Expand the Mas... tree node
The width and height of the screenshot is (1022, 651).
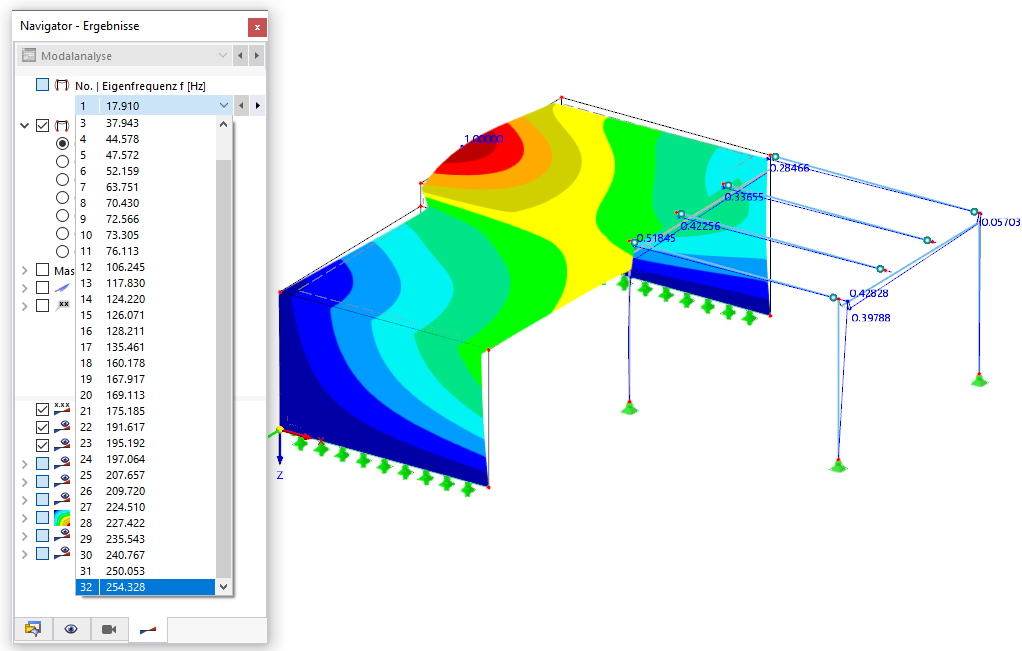(x=25, y=270)
